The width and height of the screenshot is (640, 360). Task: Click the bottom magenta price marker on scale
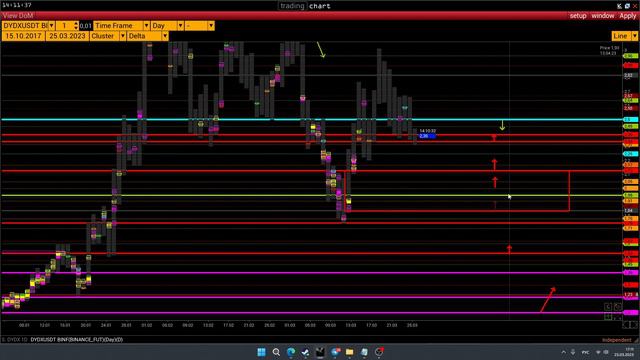pos(631,313)
